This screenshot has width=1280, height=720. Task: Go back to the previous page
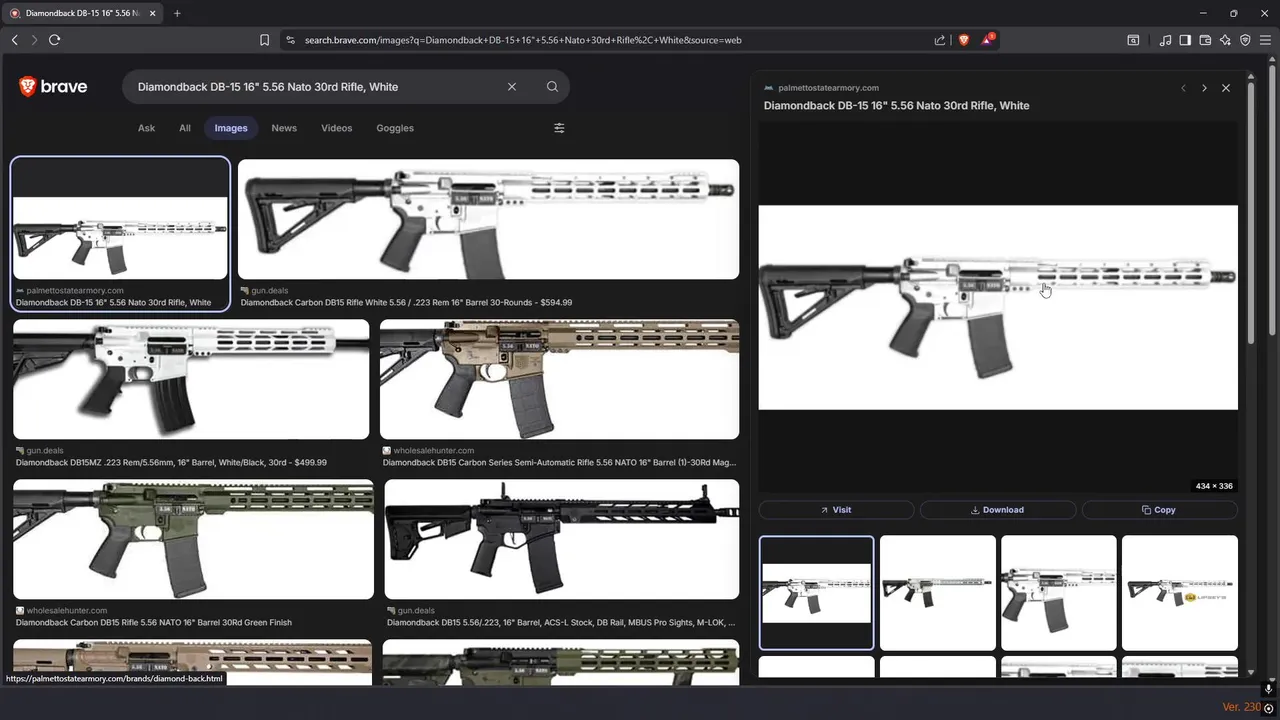(14, 40)
